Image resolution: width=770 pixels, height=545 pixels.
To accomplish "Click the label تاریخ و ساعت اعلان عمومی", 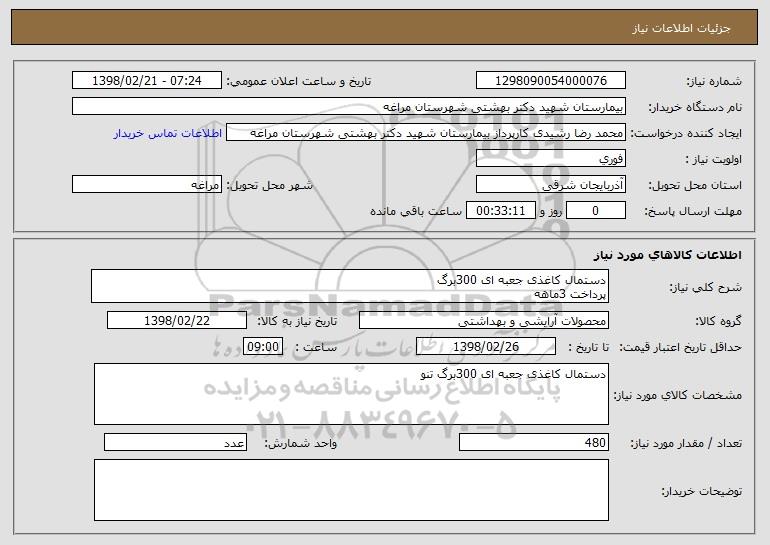I will pyautogui.click(x=299, y=82).
